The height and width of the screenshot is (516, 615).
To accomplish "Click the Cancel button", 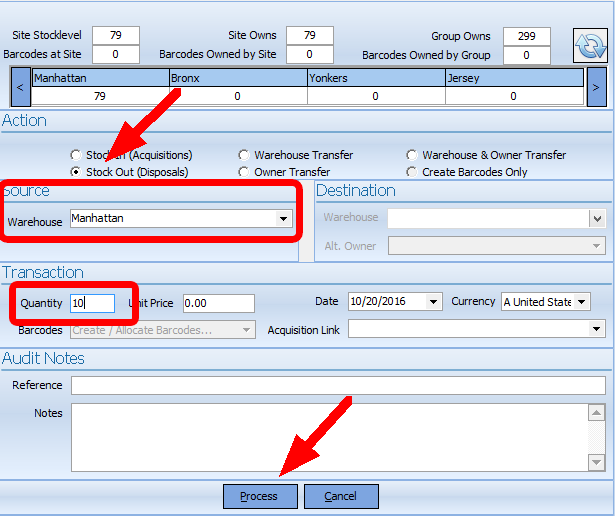I will (x=341, y=496).
